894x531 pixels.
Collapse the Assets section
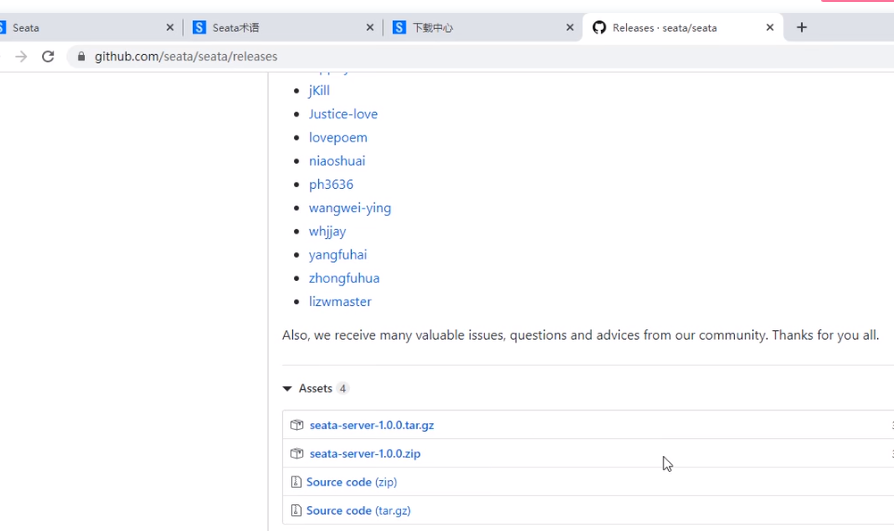pyautogui.click(x=288, y=388)
